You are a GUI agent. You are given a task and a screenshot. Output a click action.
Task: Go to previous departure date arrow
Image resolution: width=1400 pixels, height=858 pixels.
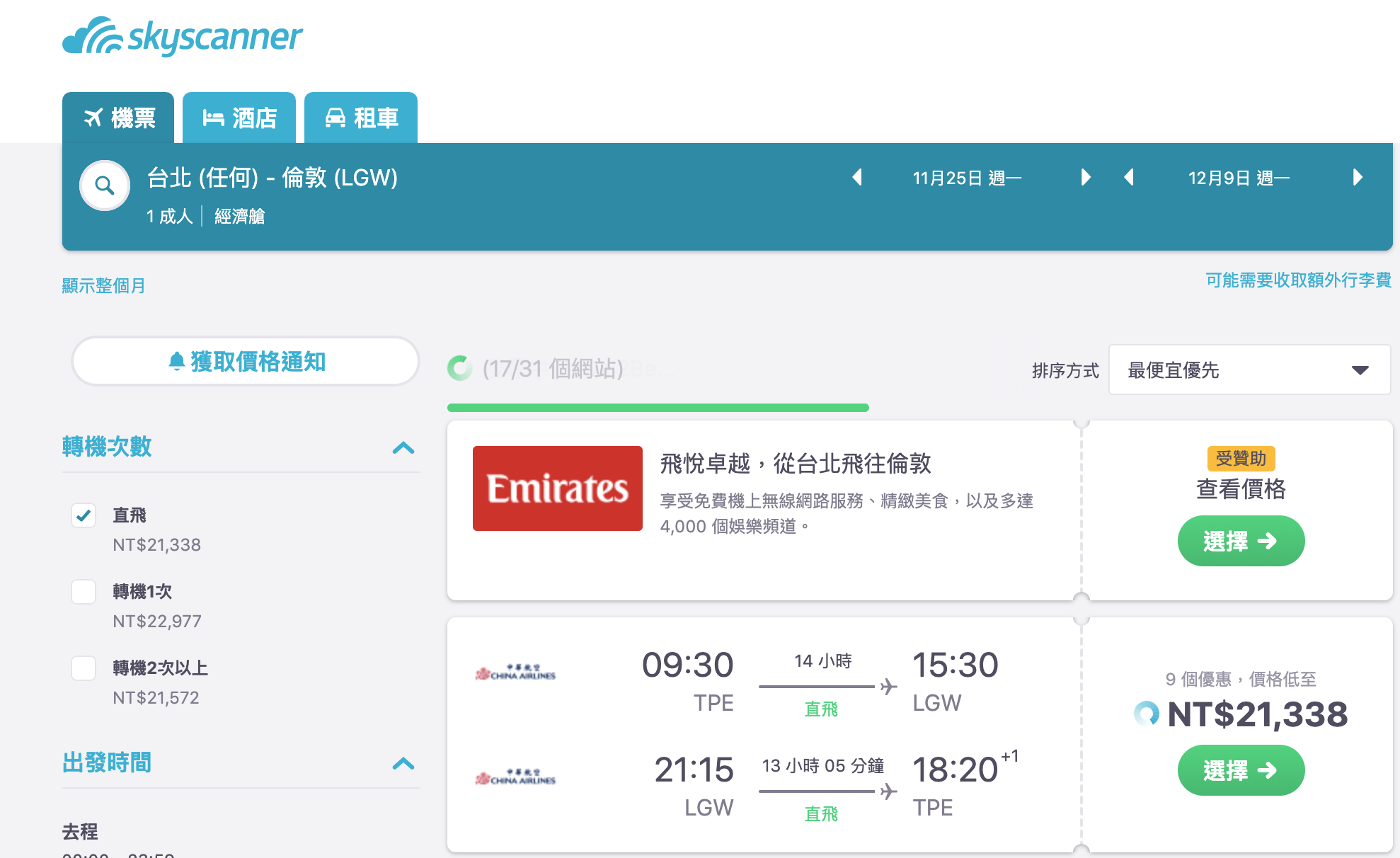tap(857, 177)
